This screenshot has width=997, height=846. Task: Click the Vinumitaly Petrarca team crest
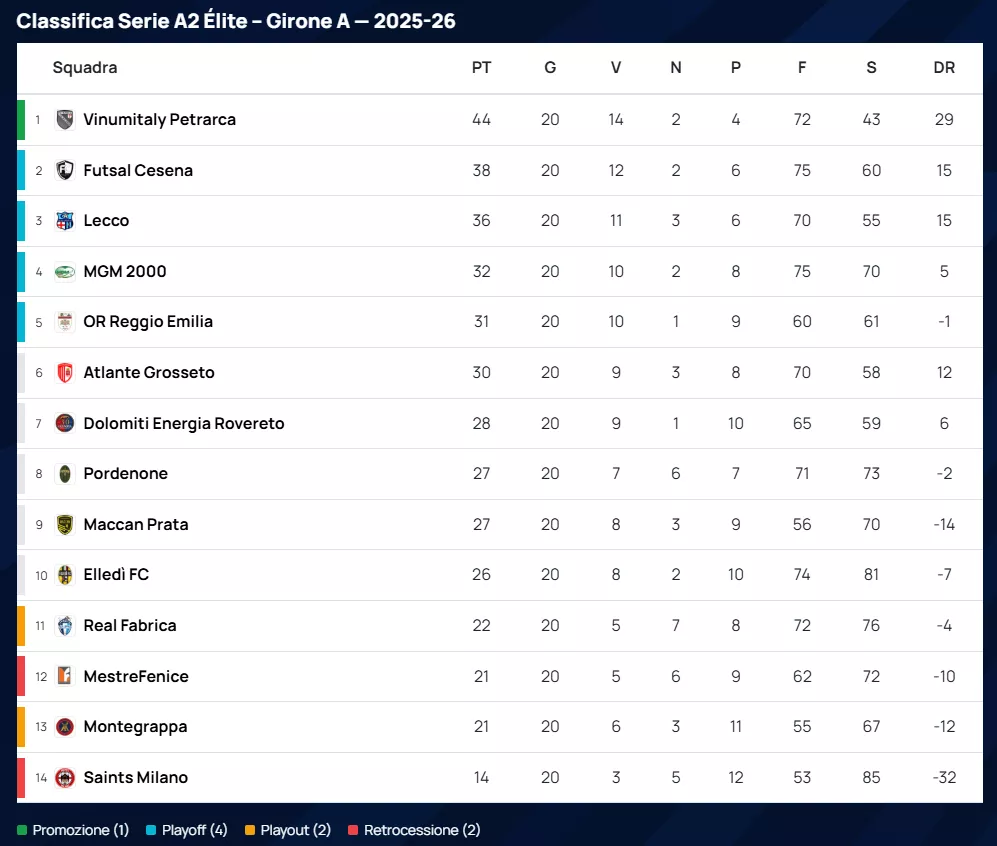pyautogui.click(x=65, y=120)
